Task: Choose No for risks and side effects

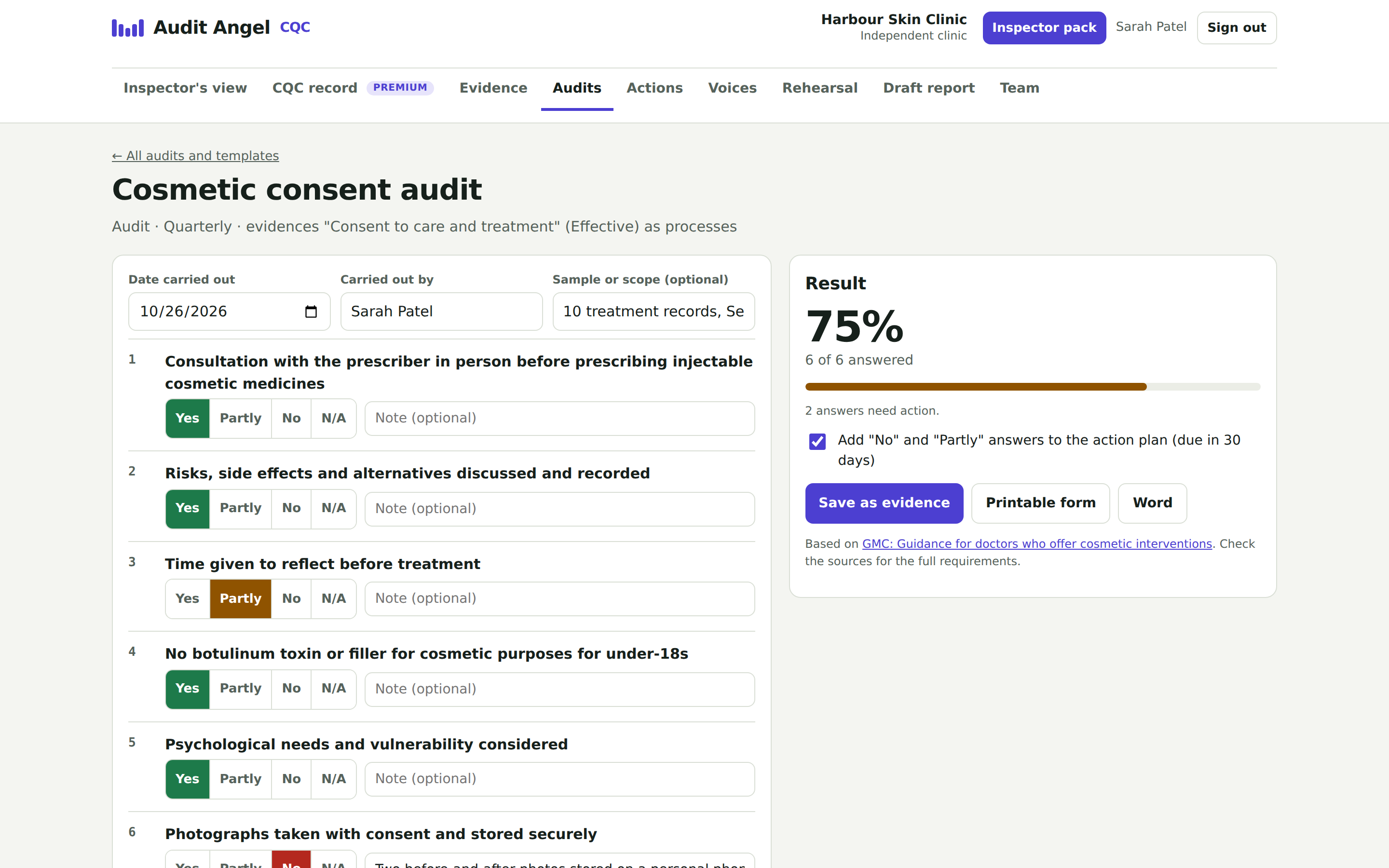Action: click(291, 509)
